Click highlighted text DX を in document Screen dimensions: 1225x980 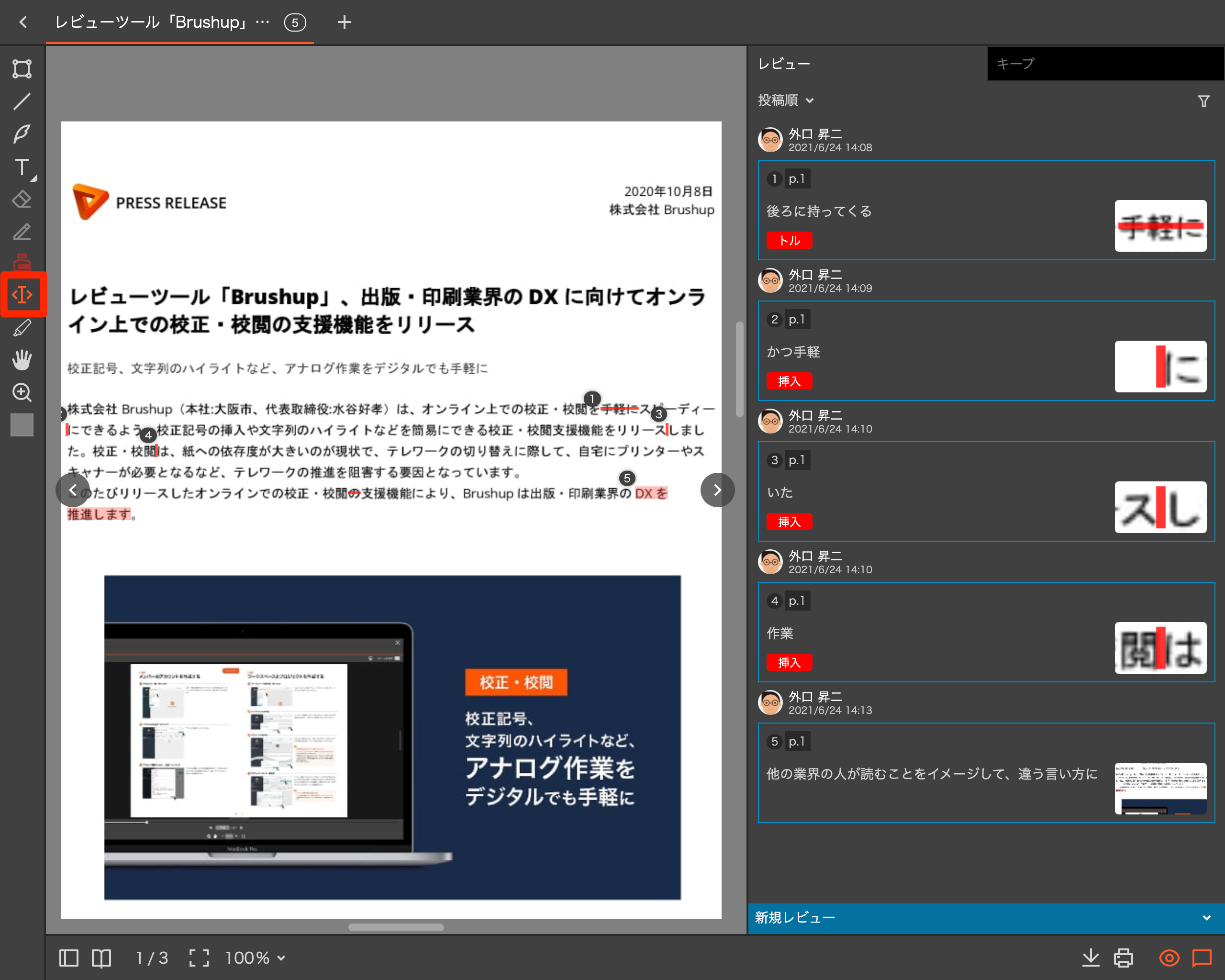651,492
